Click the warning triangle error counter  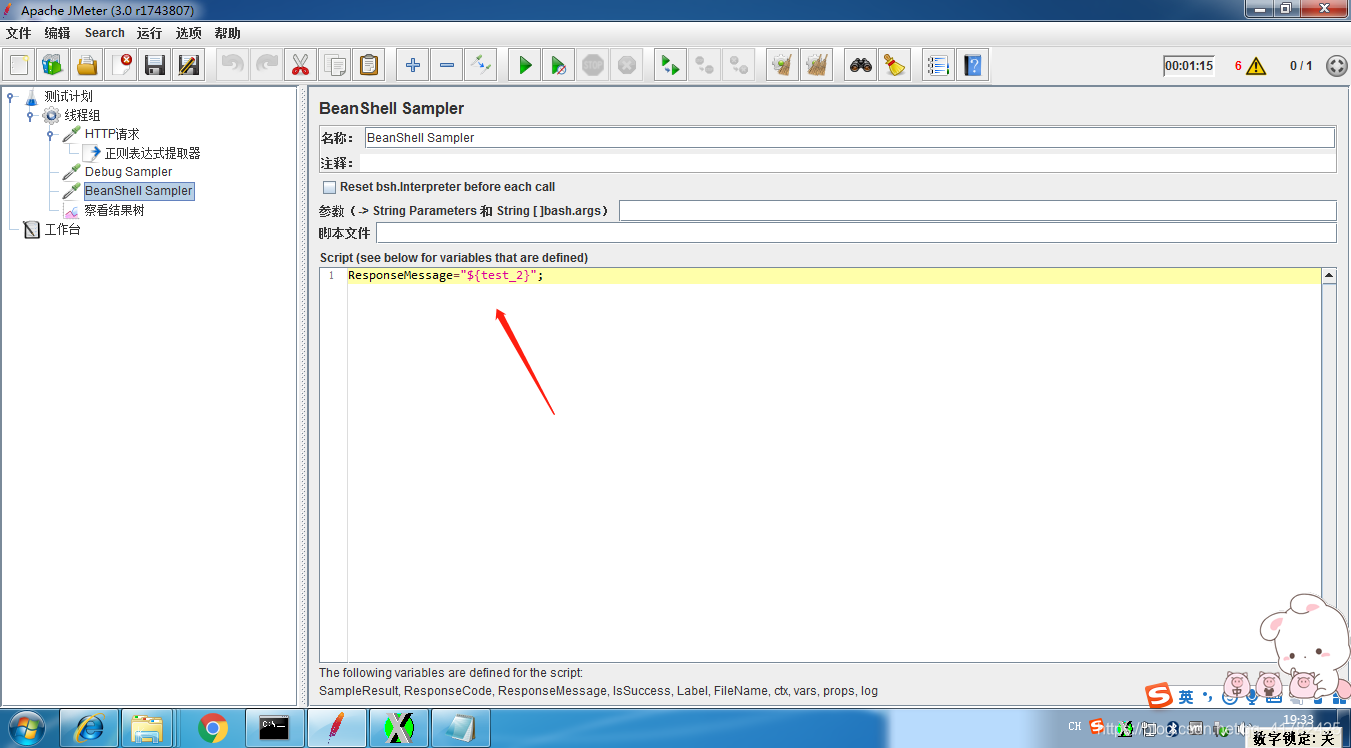click(1256, 66)
